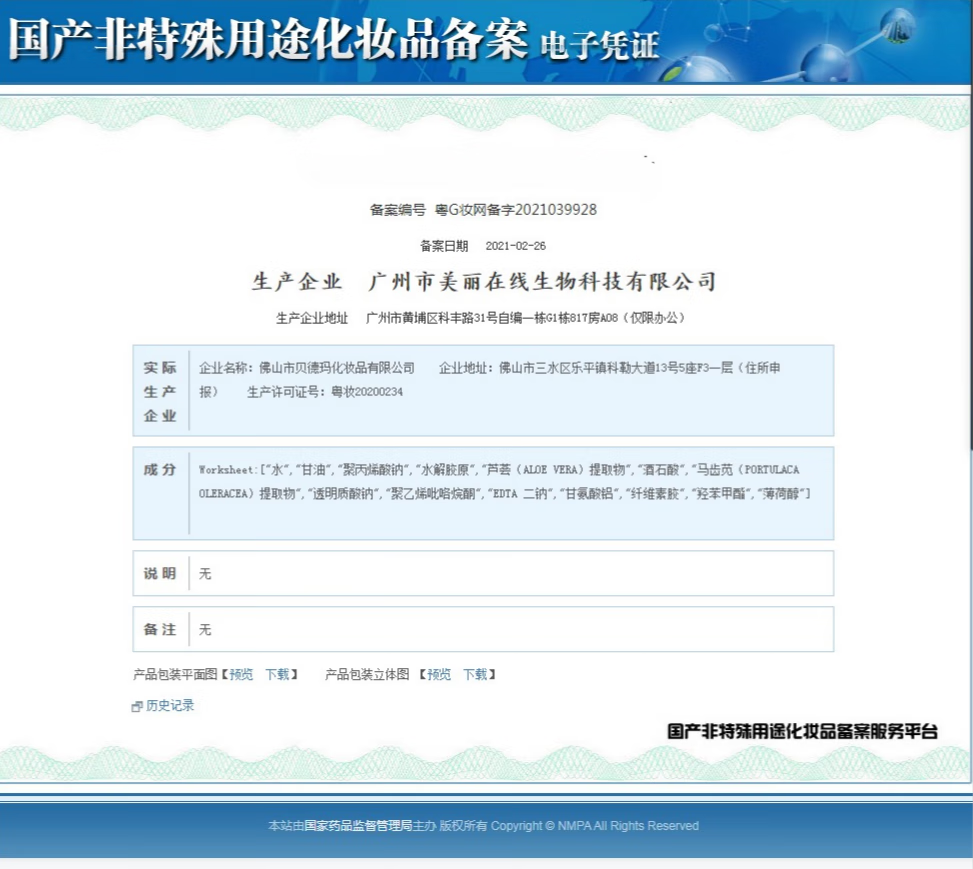Click the 国产非特殊用途化妆品备案服务平台 stamp text

(802, 731)
